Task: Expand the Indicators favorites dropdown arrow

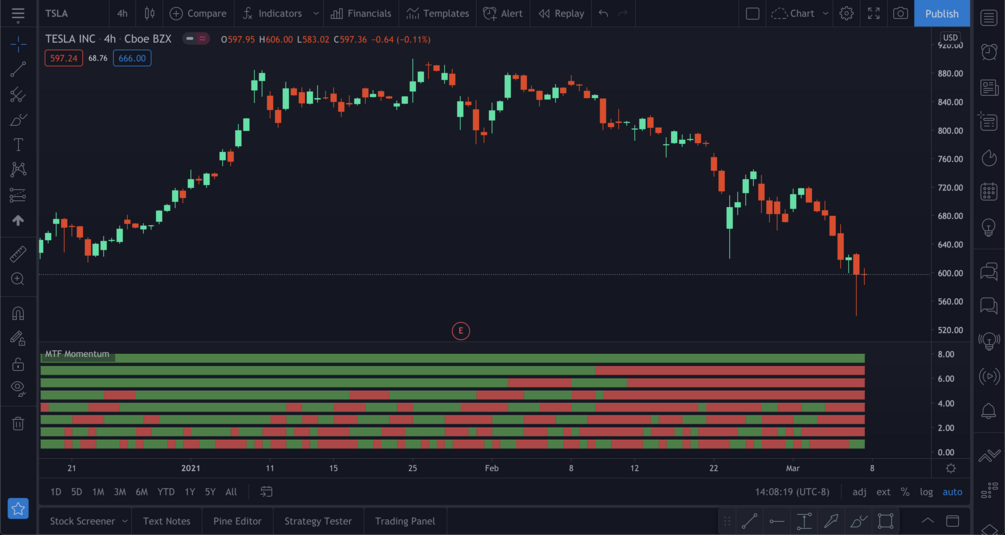Action: tap(315, 13)
